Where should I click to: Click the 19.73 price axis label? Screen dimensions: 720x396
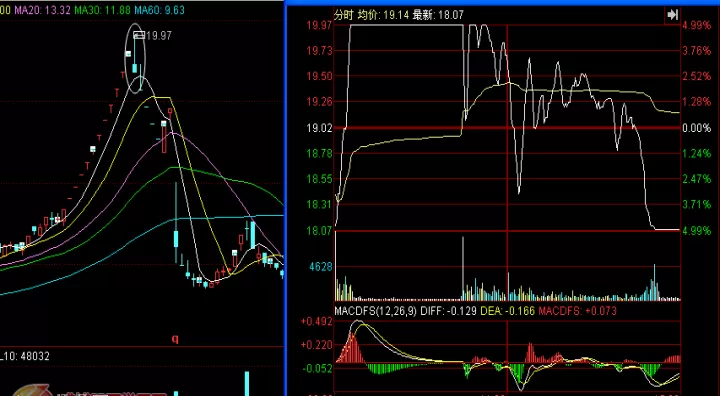pos(319,51)
